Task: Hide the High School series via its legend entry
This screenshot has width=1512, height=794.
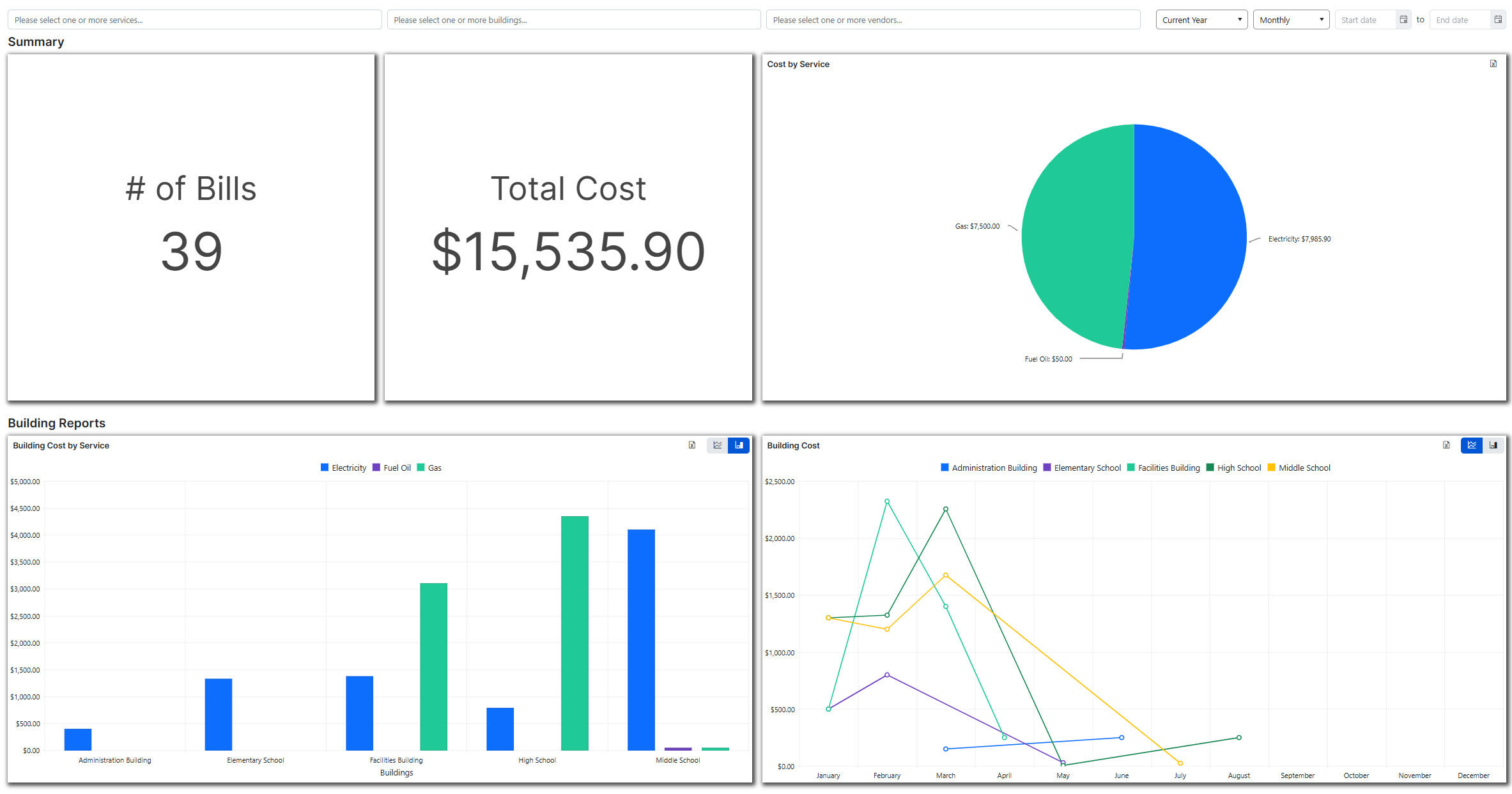Action: pyautogui.click(x=1233, y=467)
